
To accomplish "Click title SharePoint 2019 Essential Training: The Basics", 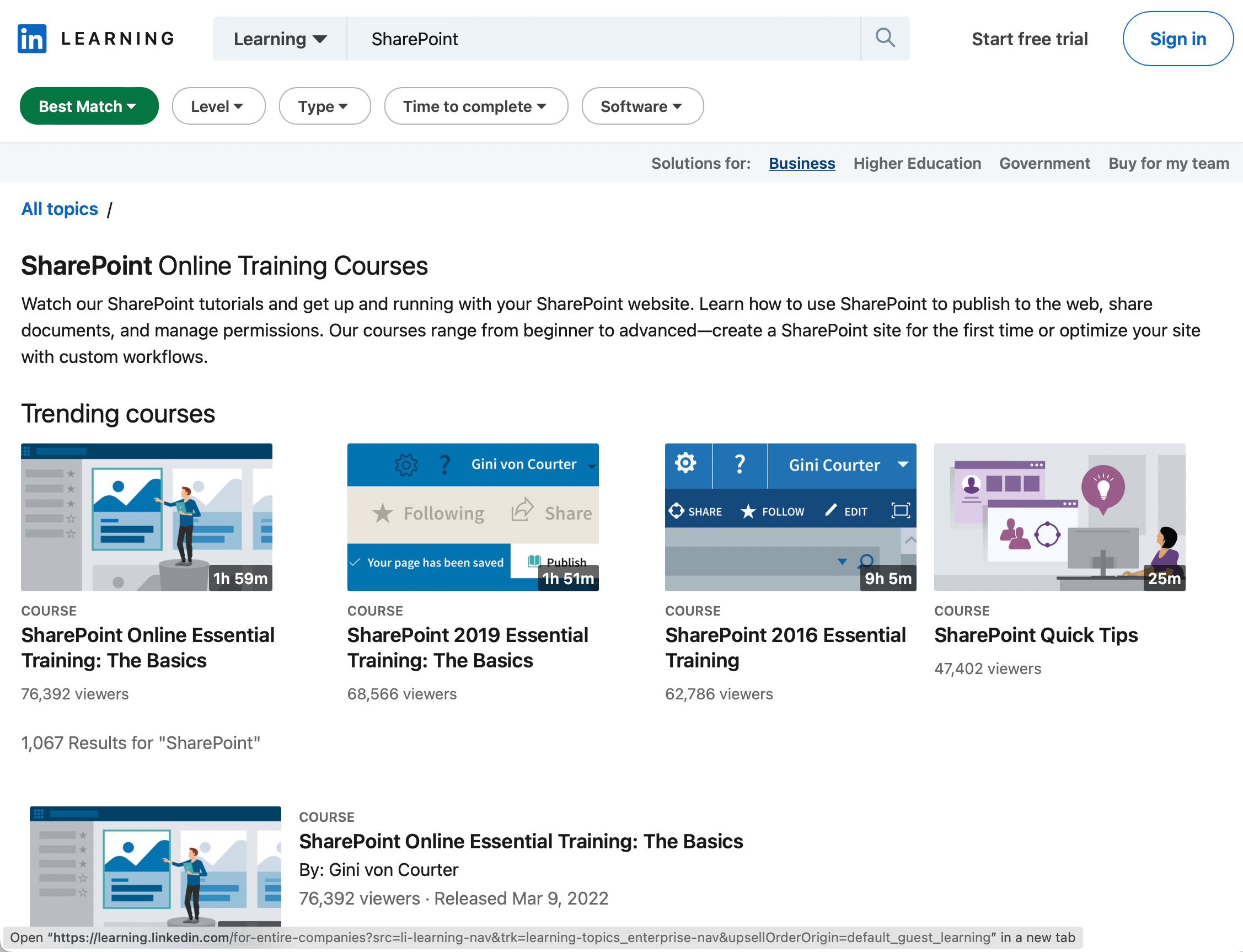I will click(x=468, y=648).
